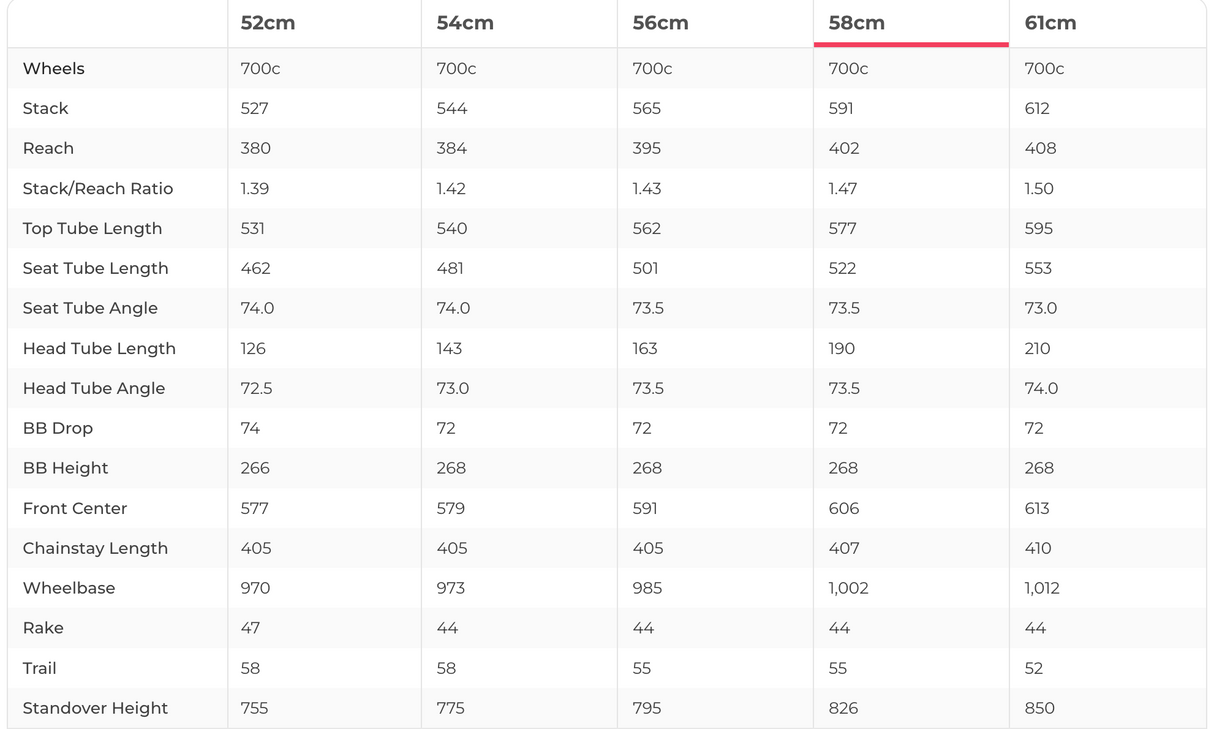This screenshot has width=1214, height=729.
Task: Click the Top Tube Length label
Action: 92,228
